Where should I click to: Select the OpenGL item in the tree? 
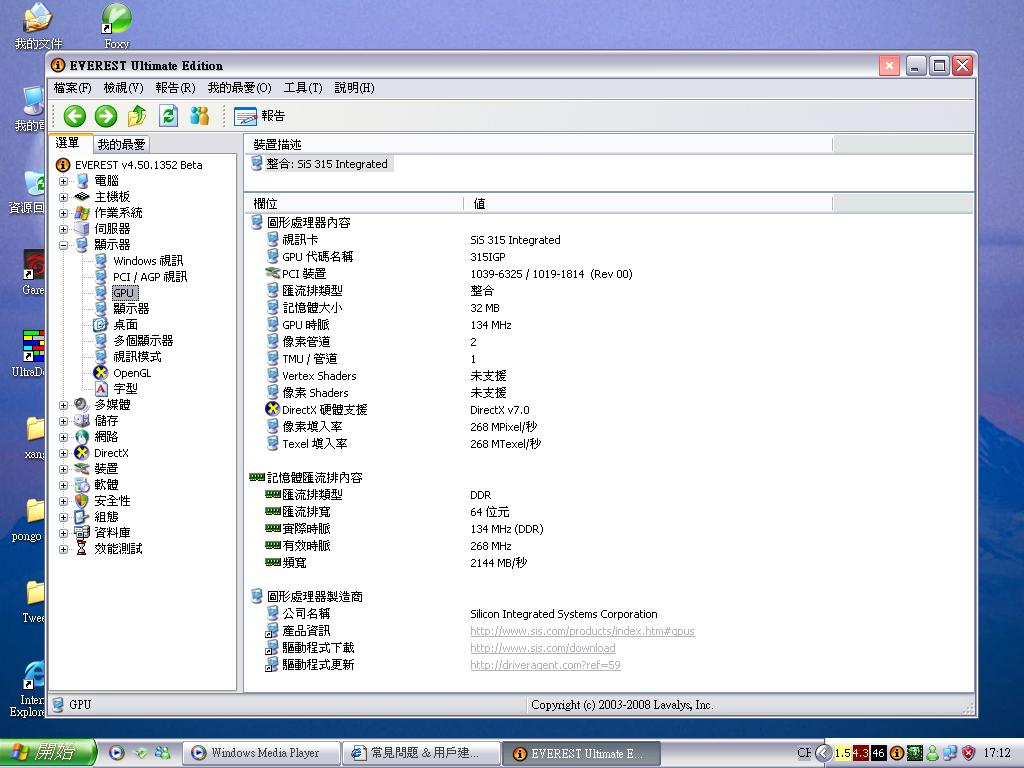(131, 373)
